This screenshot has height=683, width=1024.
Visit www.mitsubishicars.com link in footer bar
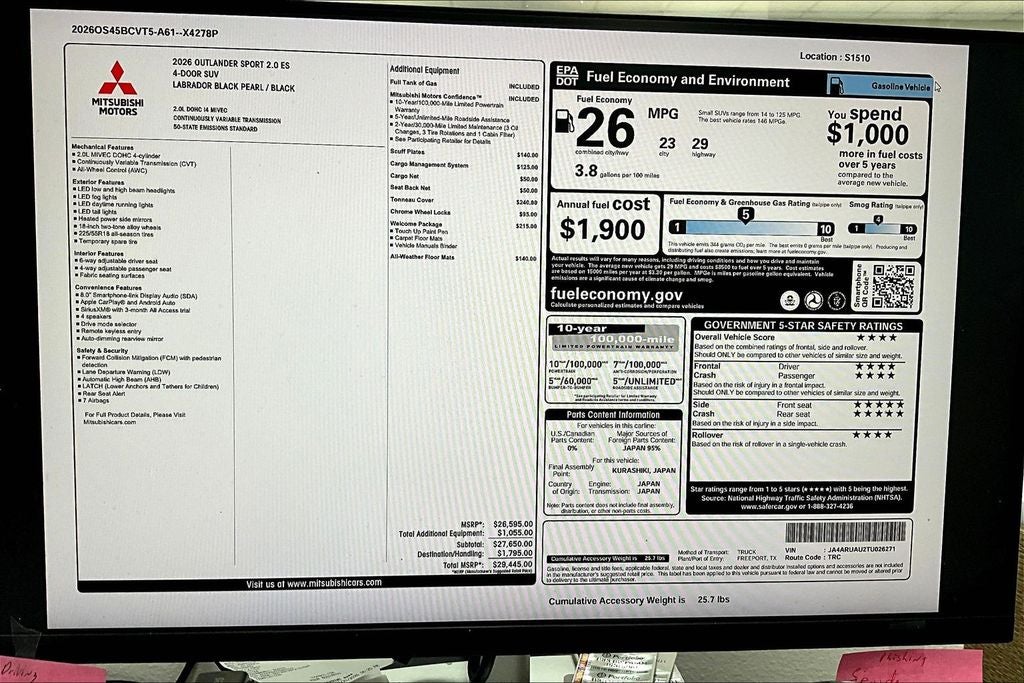pyautogui.click(x=313, y=583)
